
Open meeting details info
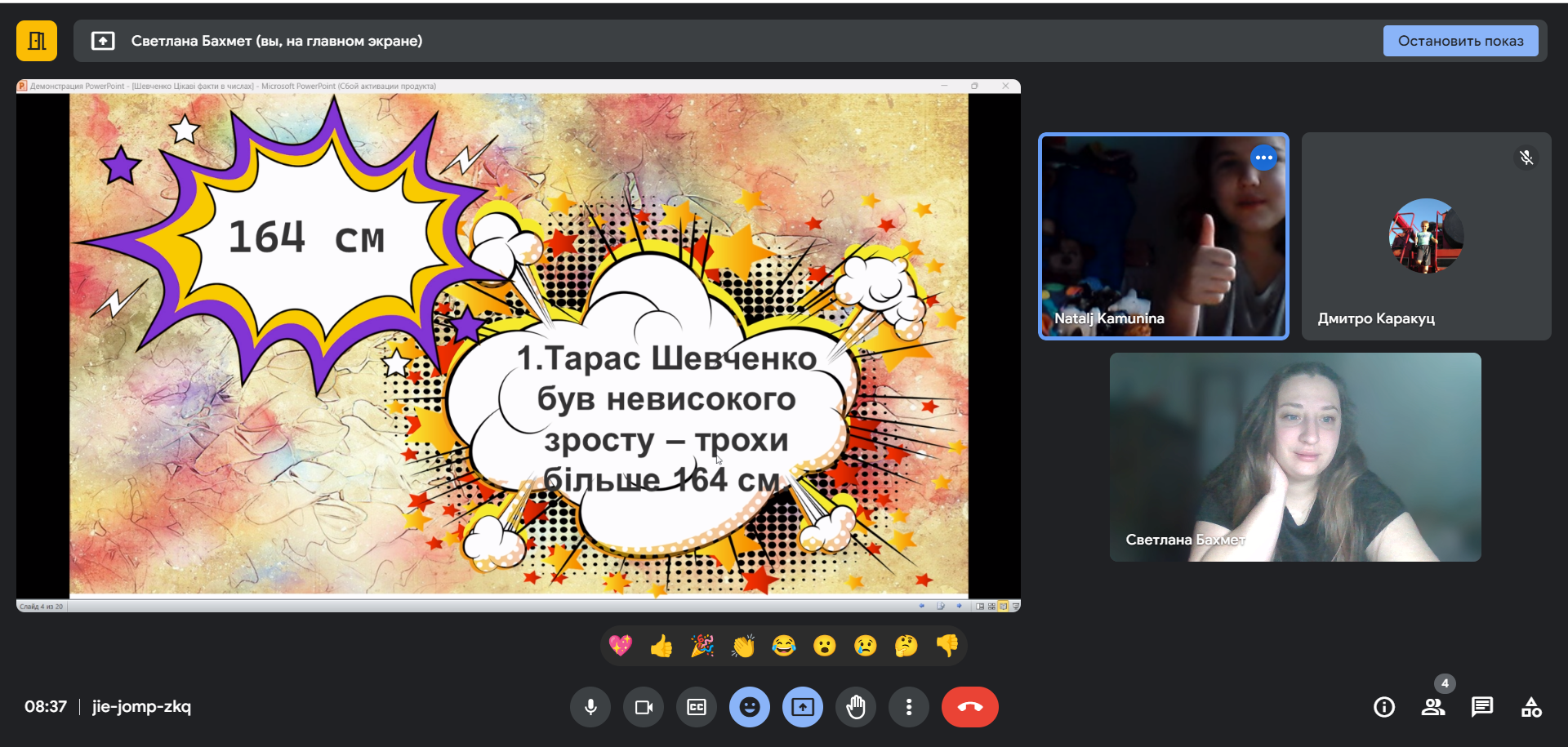click(1384, 707)
